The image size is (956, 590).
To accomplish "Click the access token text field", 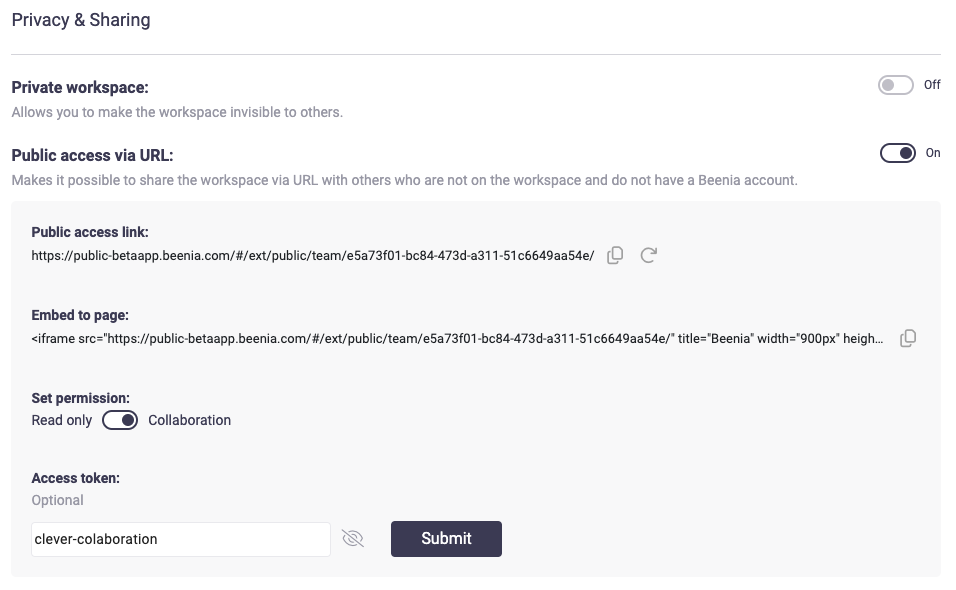I will coord(180,539).
